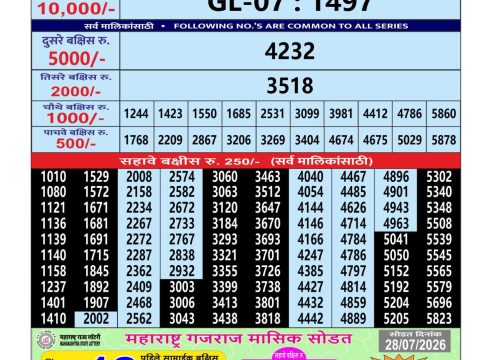Select fourth prize number 4412
The height and width of the screenshot is (360, 480).
pos(375,114)
